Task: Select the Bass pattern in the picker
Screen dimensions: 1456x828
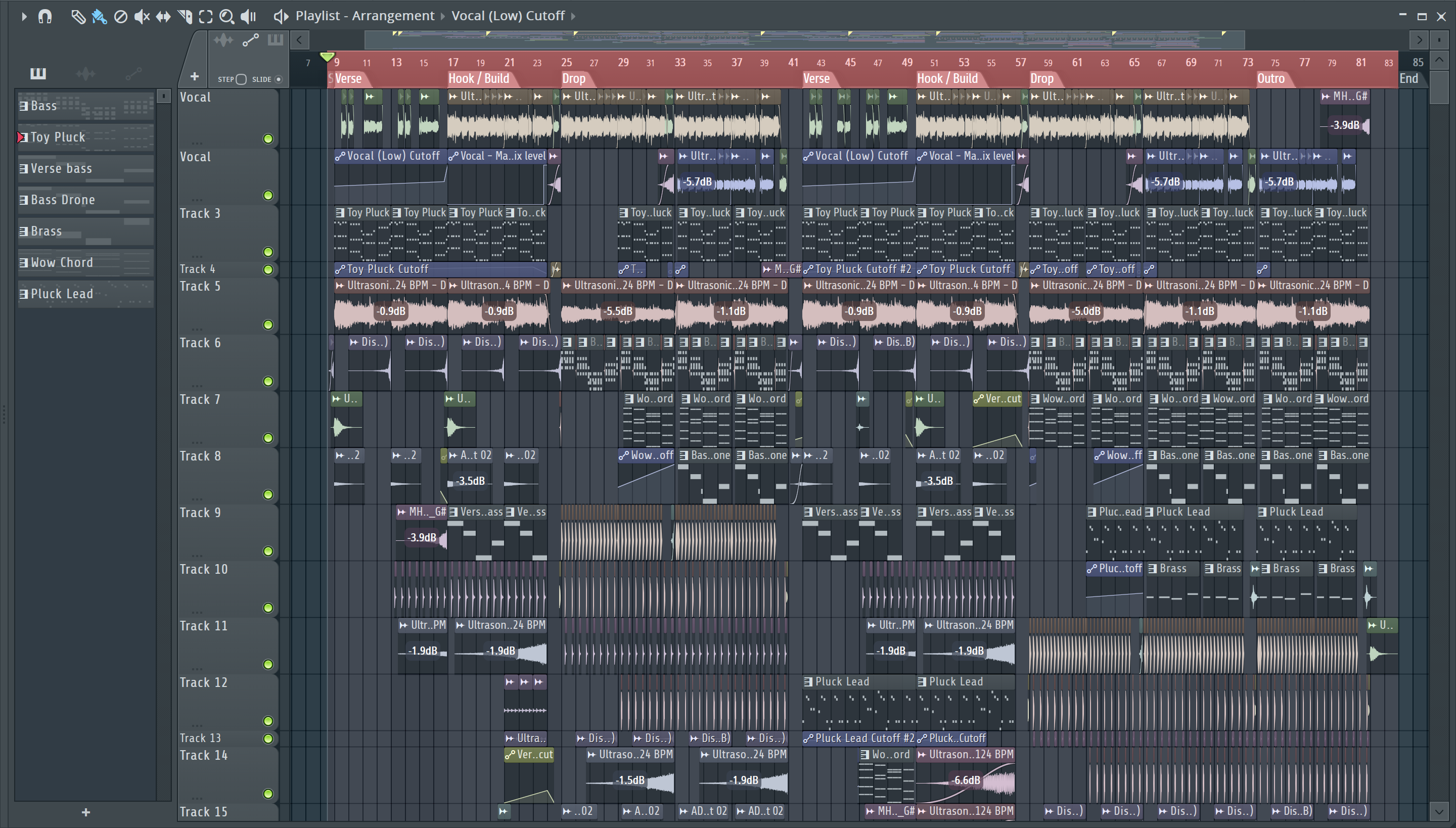Action: pos(85,106)
